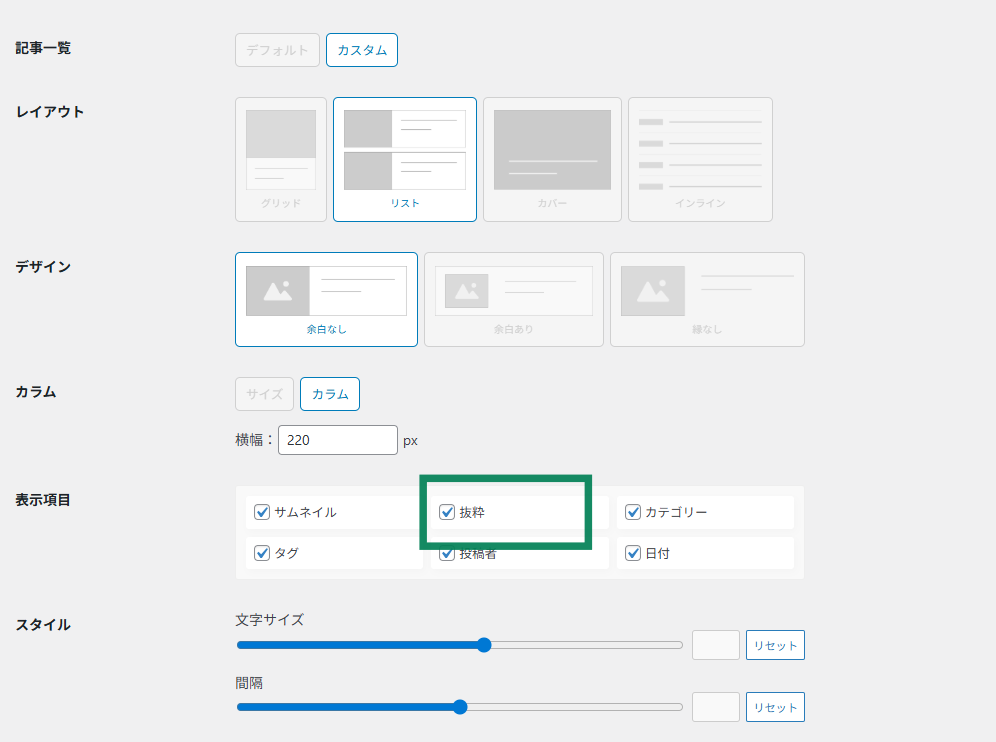Choose the リスト layout icon
Image resolution: width=996 pixels, height=742 pixels.
tap(404, 159)
